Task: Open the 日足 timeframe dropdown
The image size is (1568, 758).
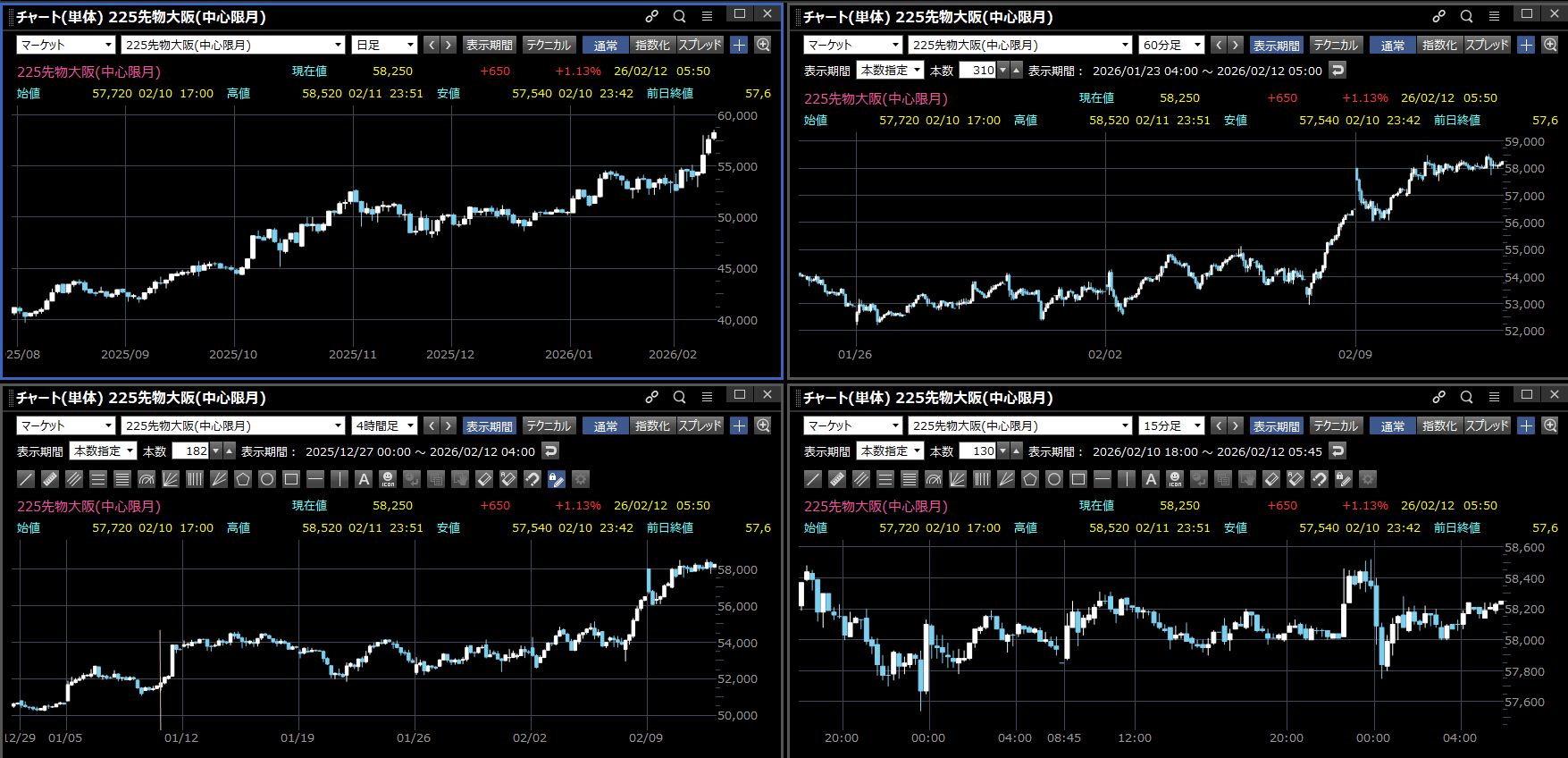Action: 385,45
